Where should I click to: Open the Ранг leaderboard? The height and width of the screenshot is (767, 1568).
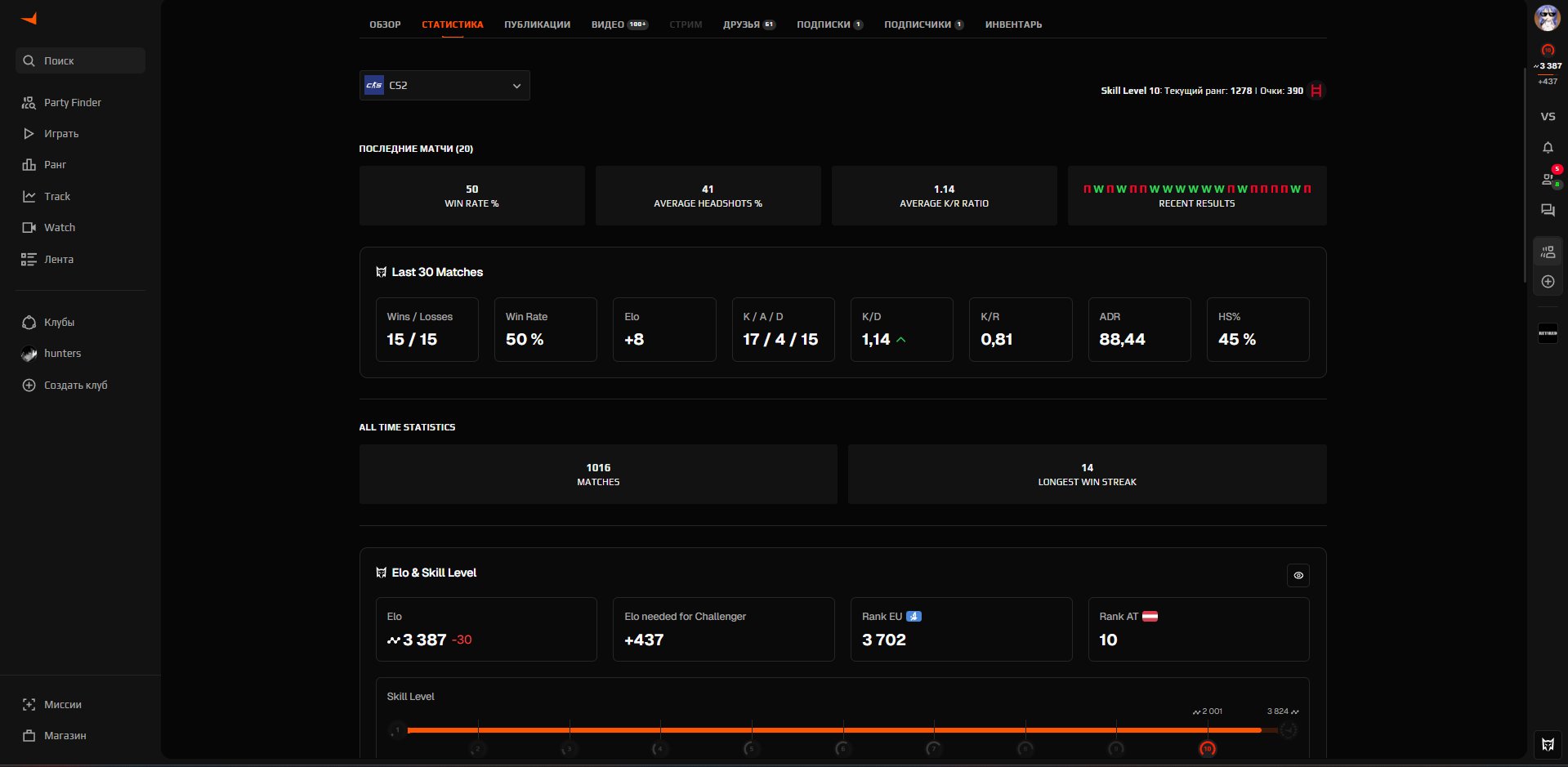point(56,164)
